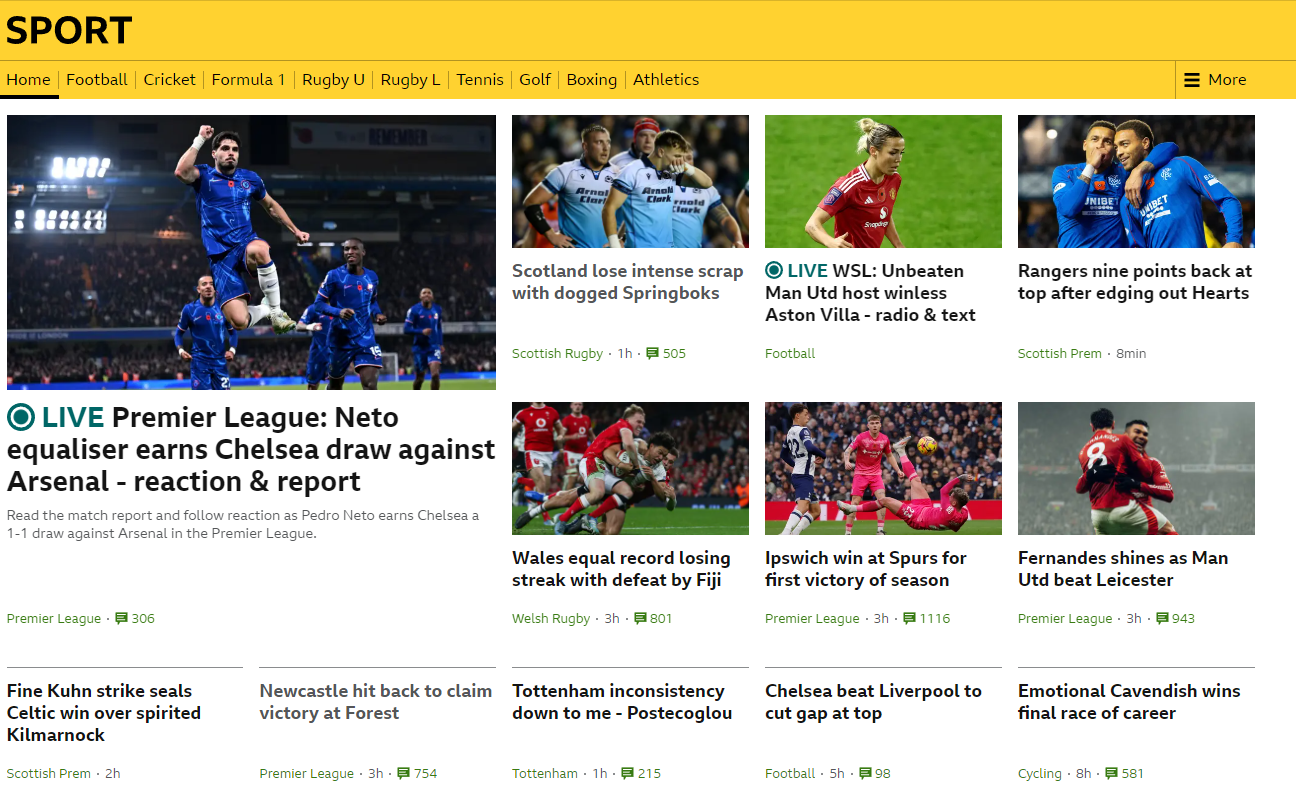
Task: Open WSL Man Utd host Aston Villa headline
Action: 871,292
